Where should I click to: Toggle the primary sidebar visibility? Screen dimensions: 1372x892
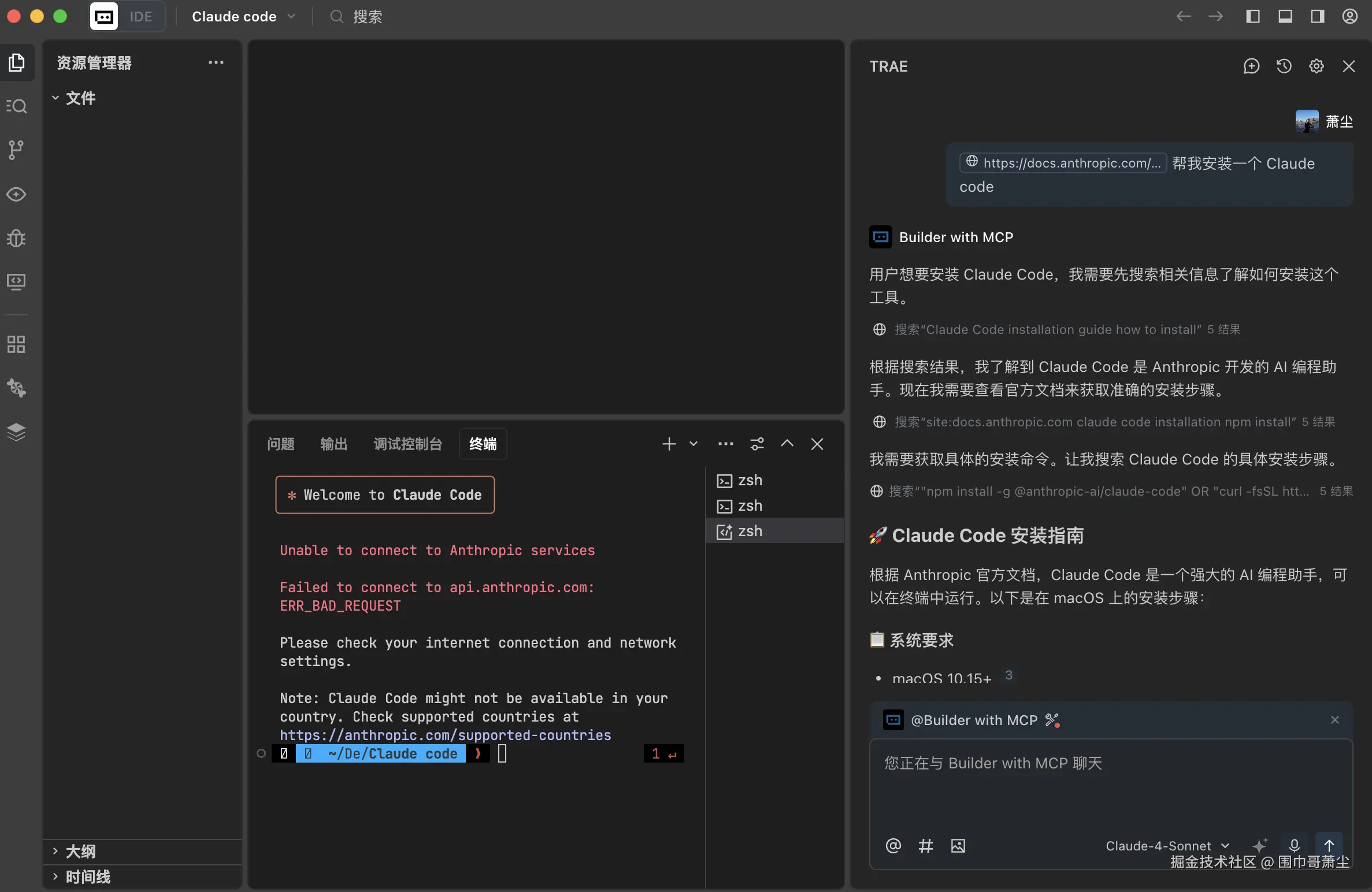(x=1254, y=16)
